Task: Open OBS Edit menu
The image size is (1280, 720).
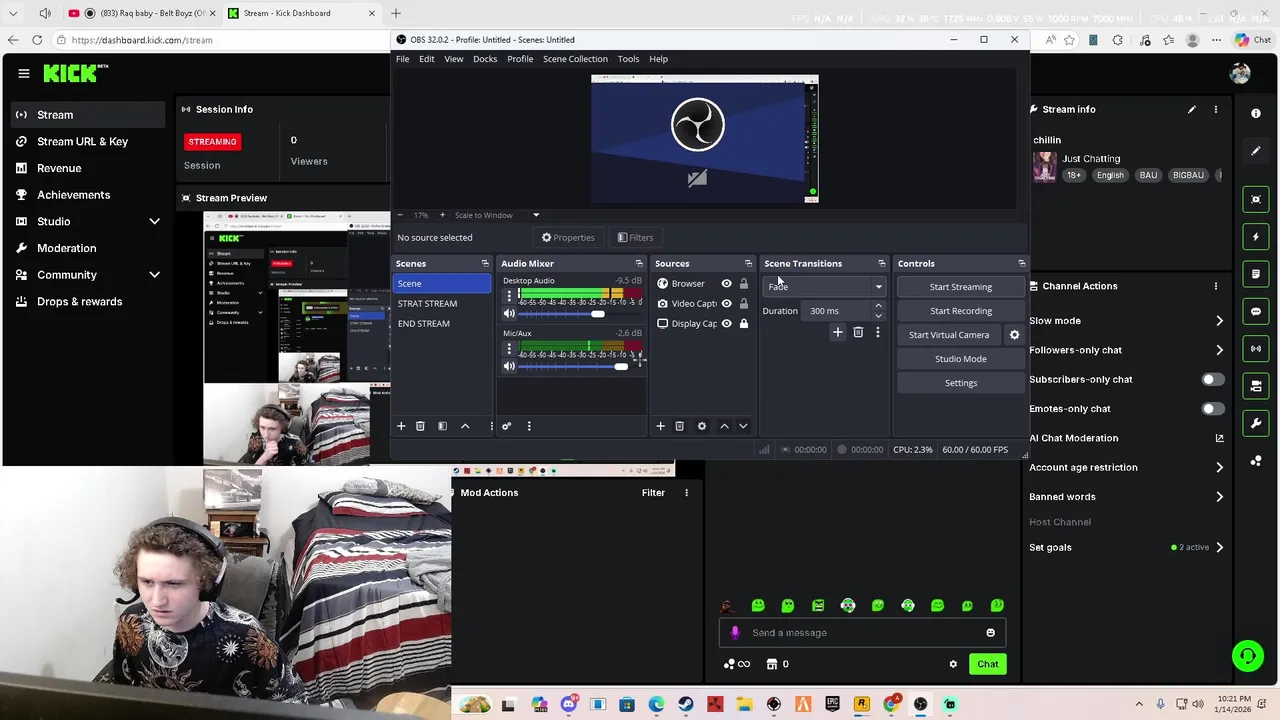Action: [x=427, y=59]
